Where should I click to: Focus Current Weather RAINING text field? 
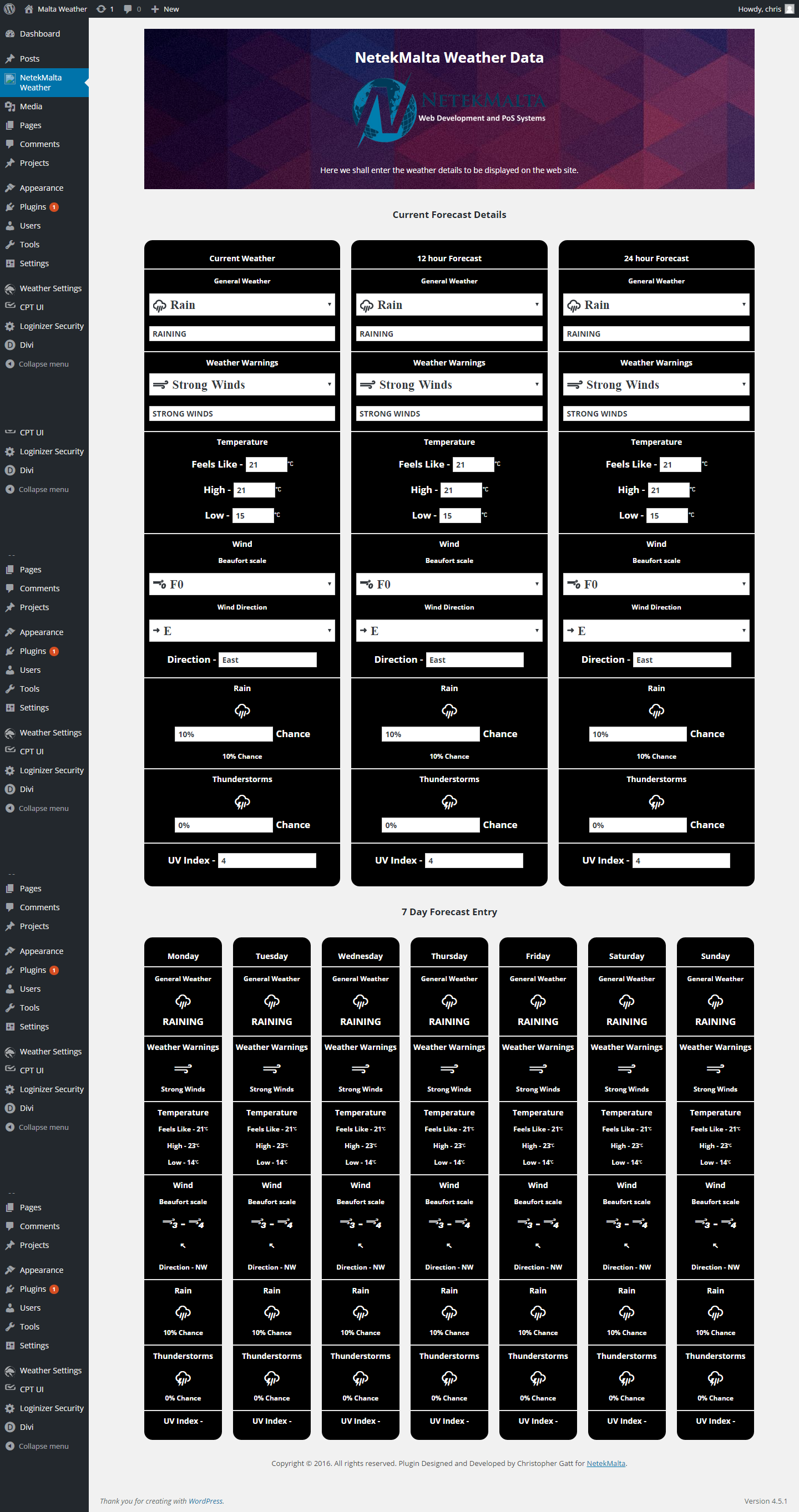click(x=242, y=334)
